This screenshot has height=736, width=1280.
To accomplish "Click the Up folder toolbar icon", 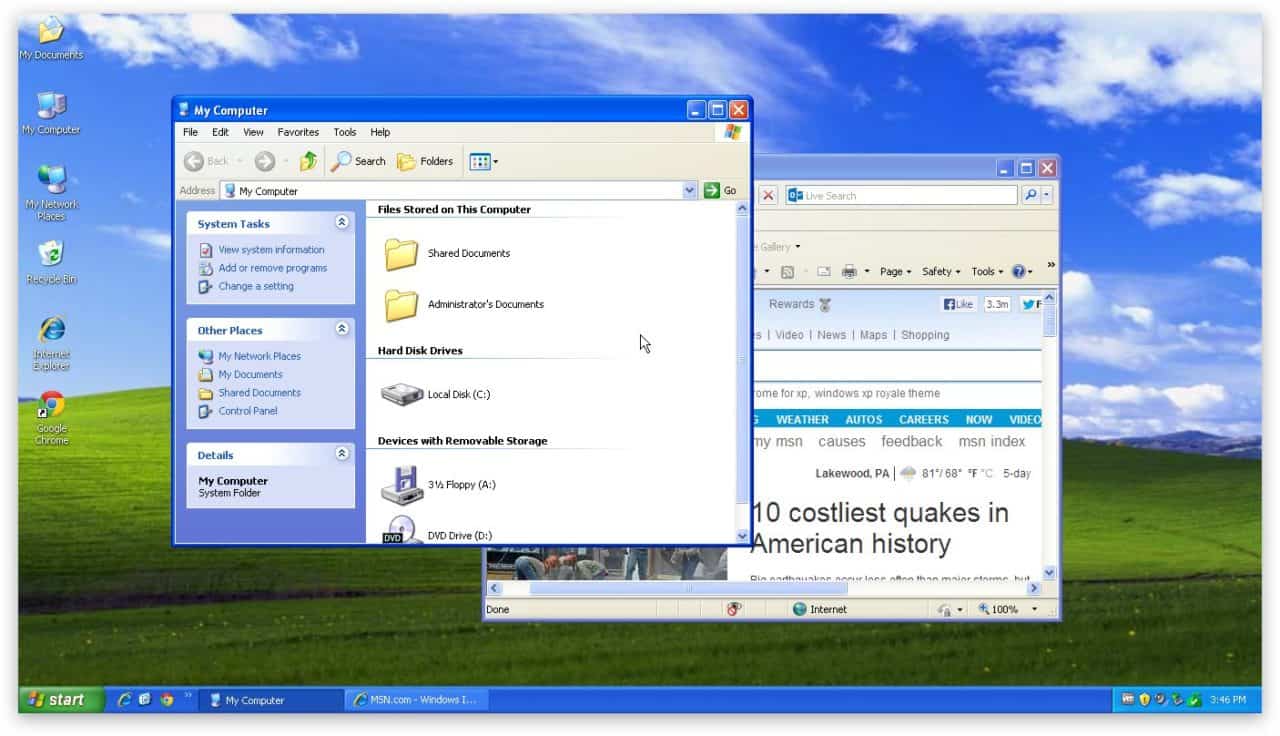I will pyautogui.click(x=308, y=161).
